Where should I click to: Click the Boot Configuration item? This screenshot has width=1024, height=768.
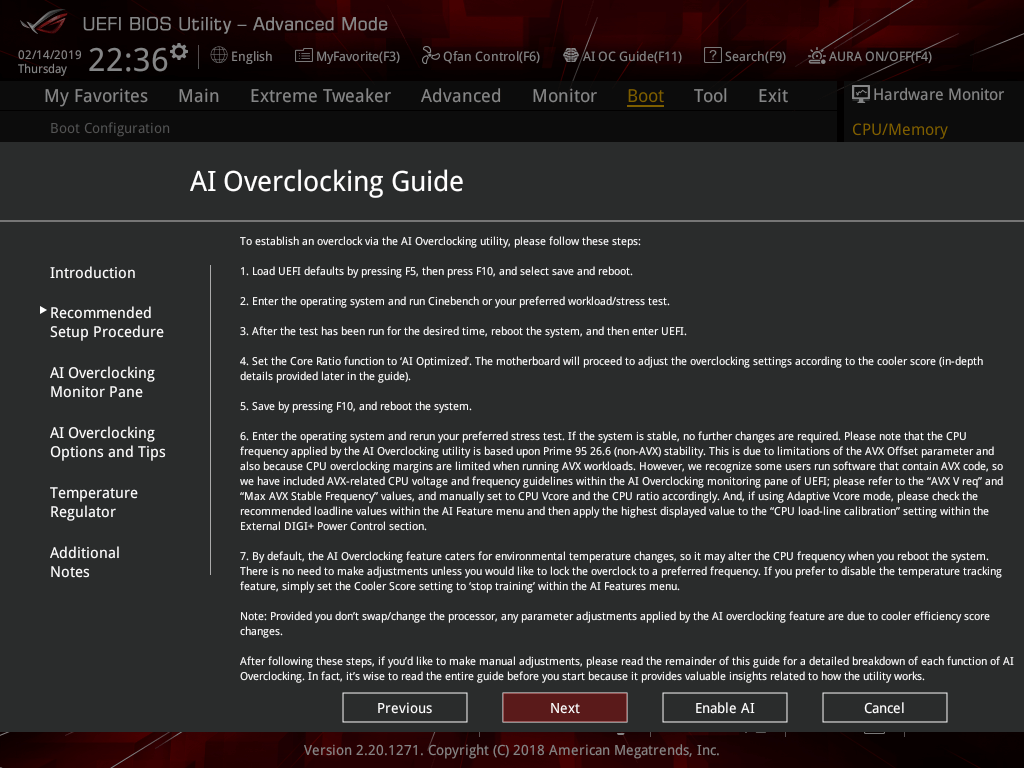(110, 128)
